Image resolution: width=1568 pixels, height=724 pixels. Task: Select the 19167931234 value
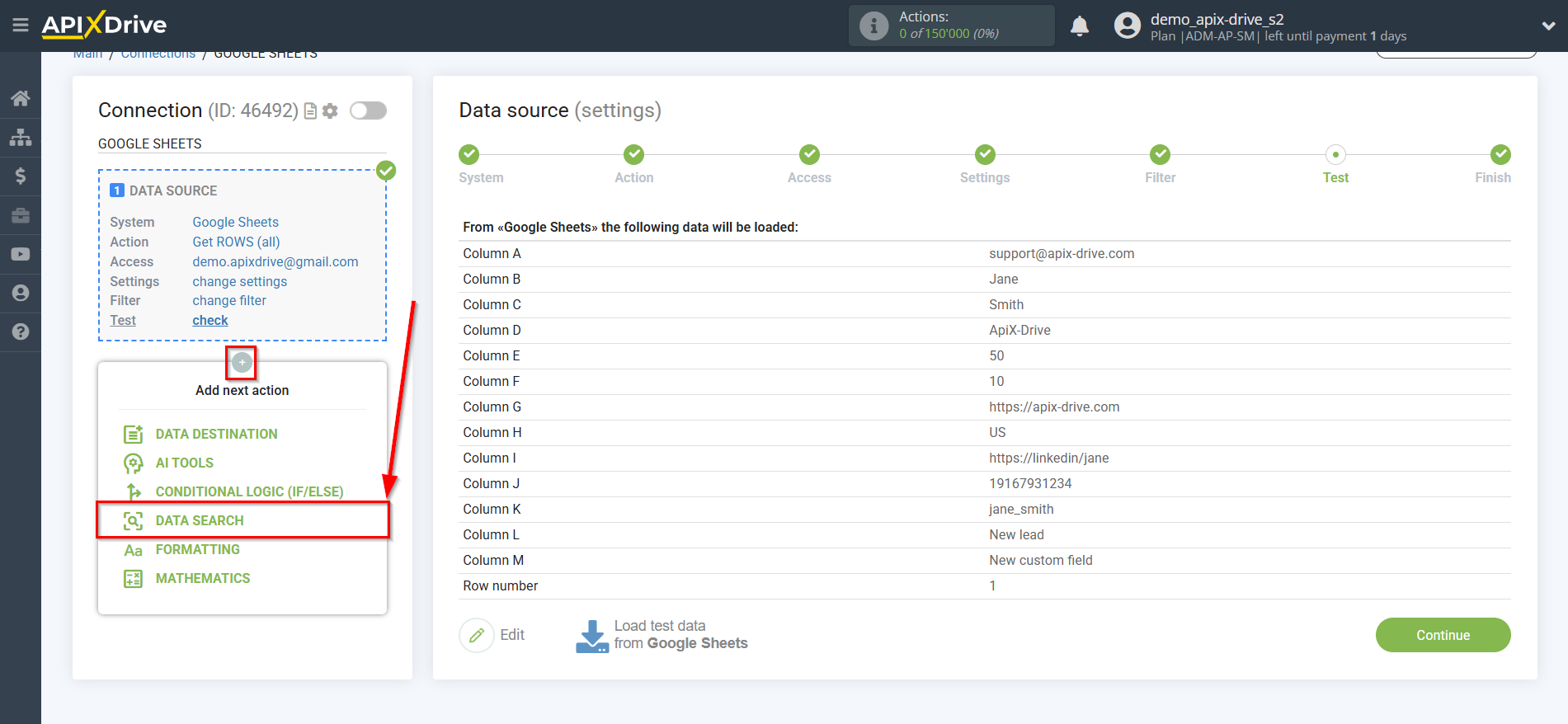tap(1030, 484)
